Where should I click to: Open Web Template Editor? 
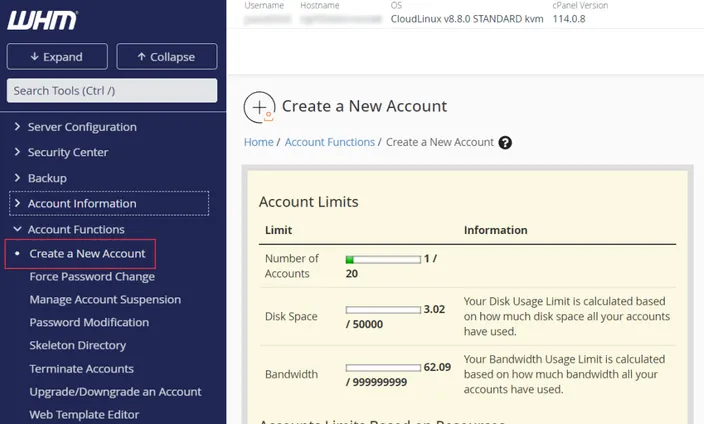click(84, 415)
